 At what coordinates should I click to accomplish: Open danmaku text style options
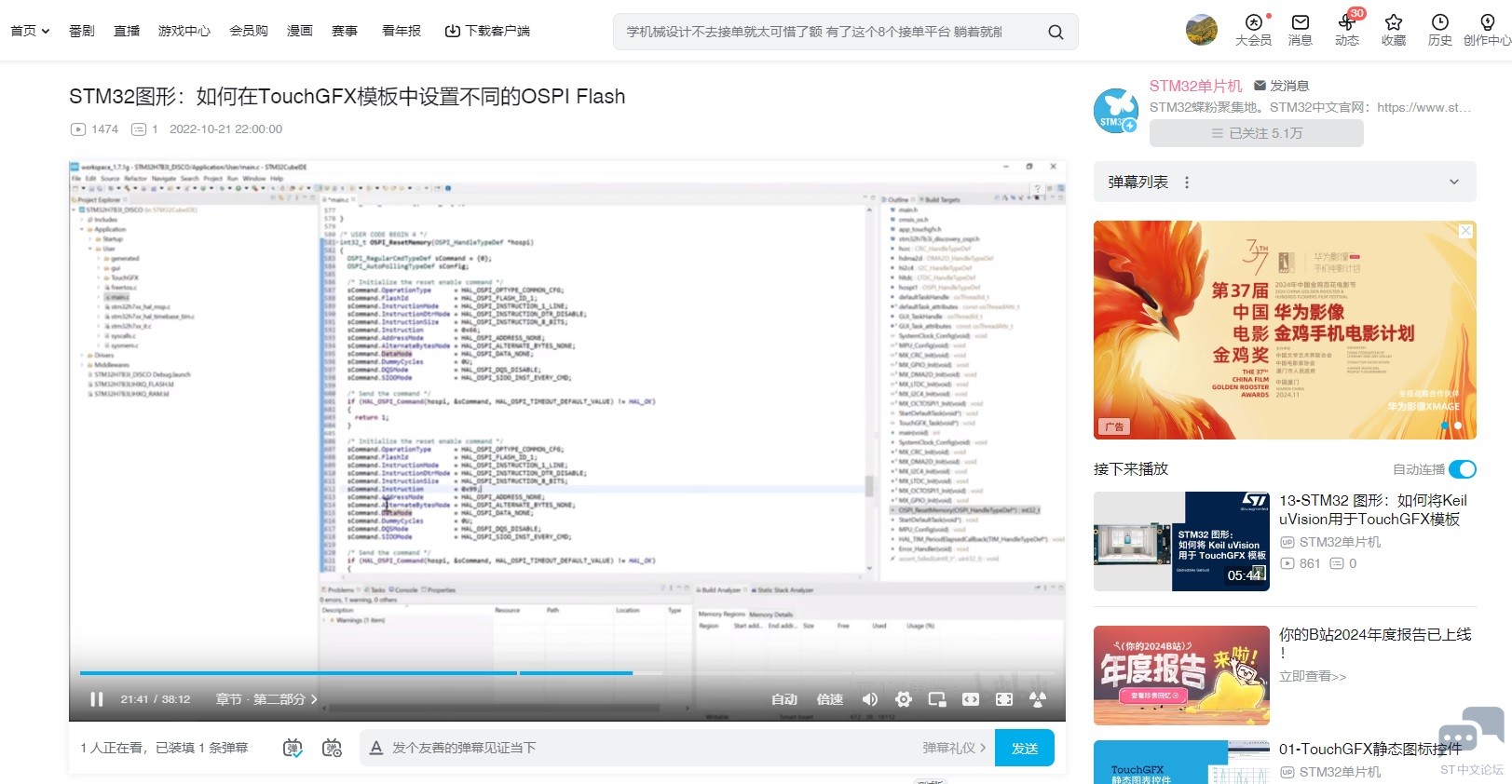(x=376, y=748)
